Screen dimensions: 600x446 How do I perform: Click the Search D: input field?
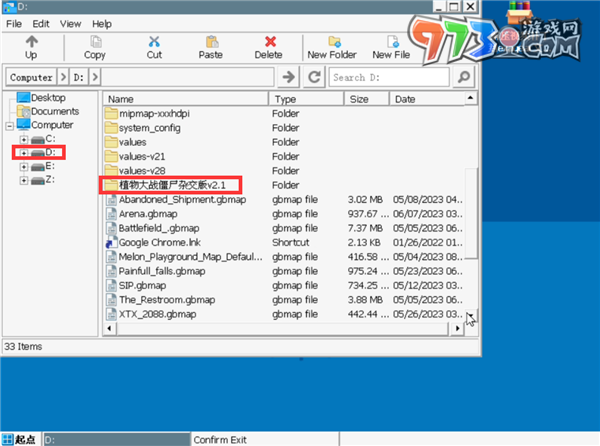coord(390,77)
